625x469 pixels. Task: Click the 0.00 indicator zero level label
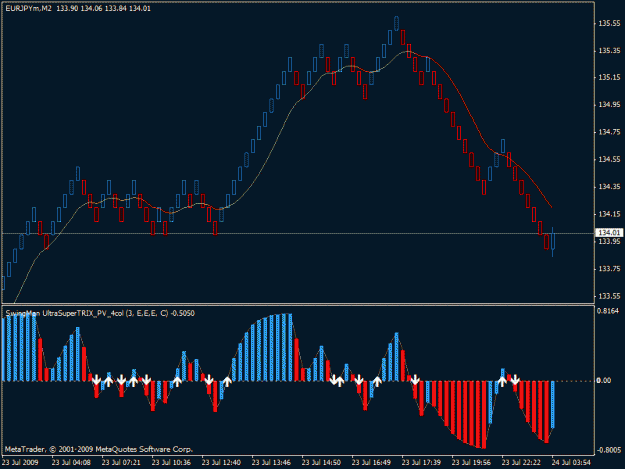tap(604, 381)
